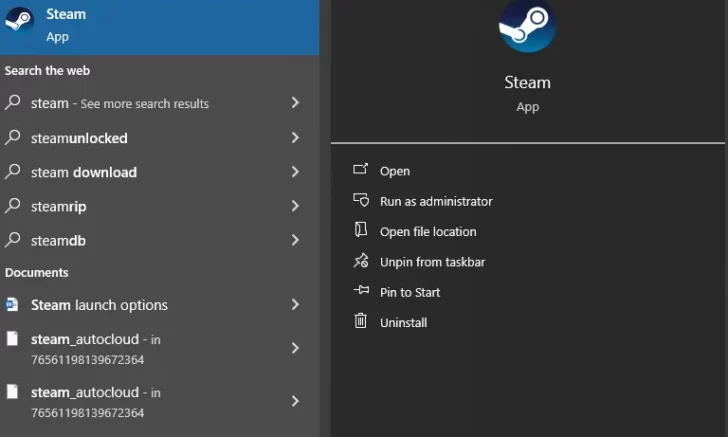Click the Pin to Start pin icon
This screenshot has height=437, width=728.
[x=361, y=290]
